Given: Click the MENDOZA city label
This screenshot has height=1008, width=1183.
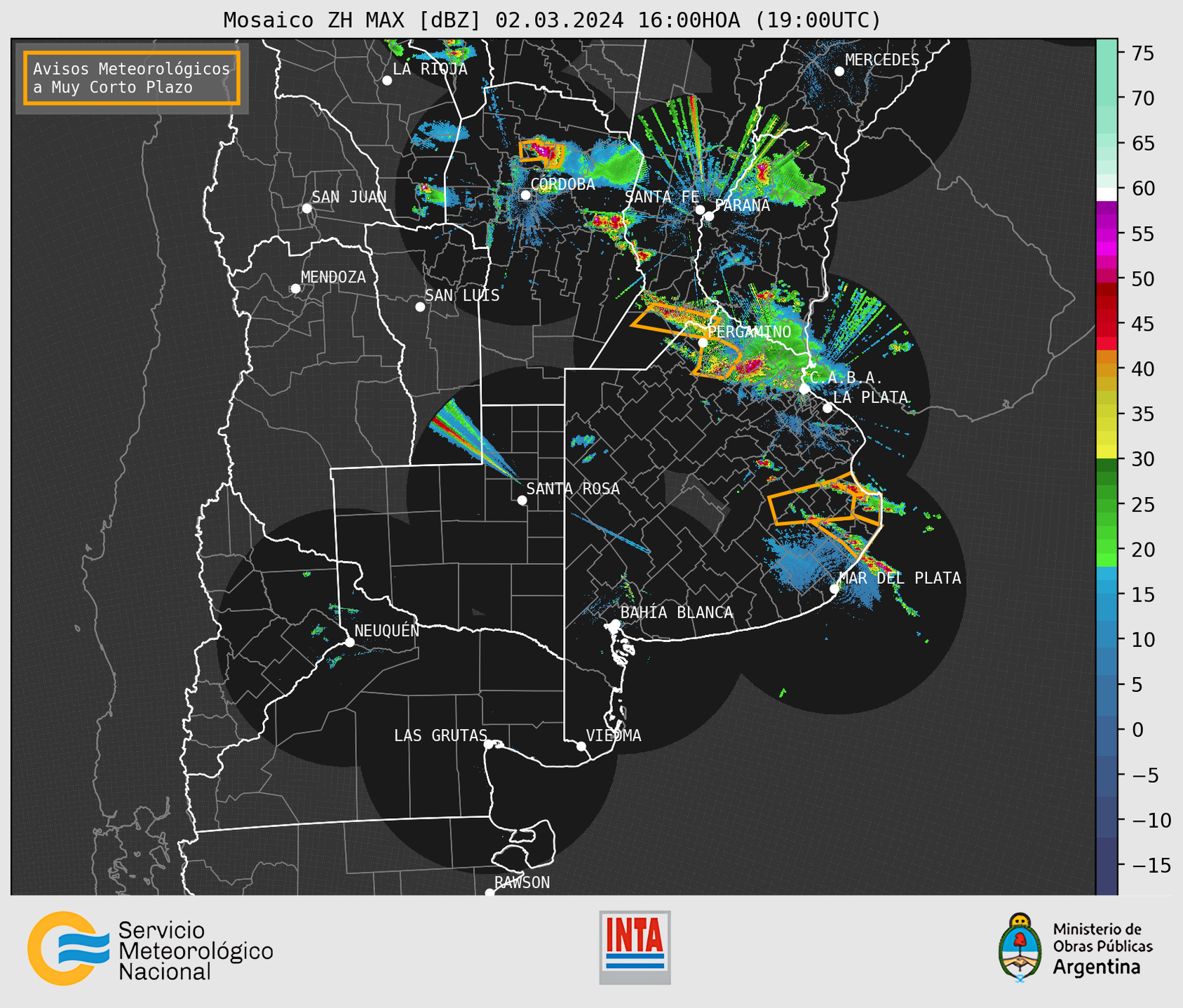Looking at the screenshot, I should 333,278.
